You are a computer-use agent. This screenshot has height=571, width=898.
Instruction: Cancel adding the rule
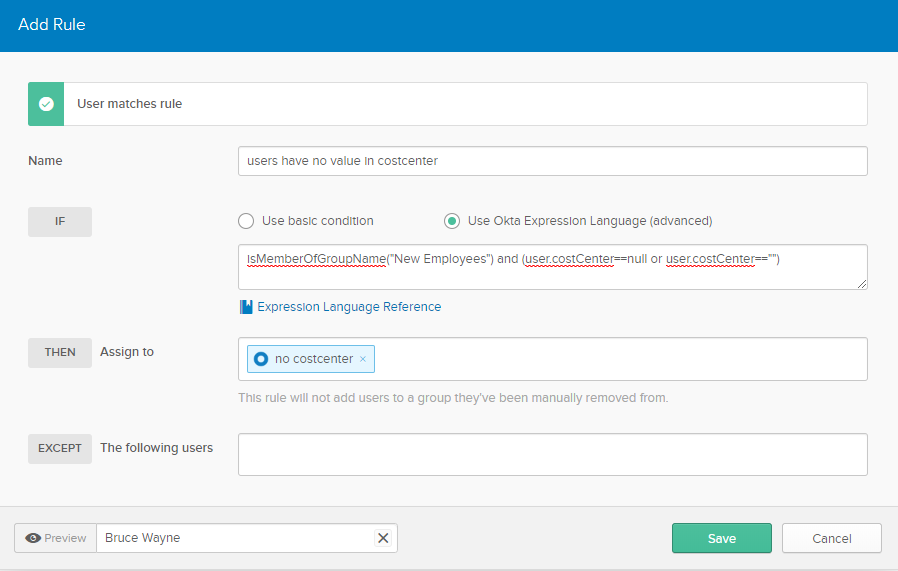point(831,538)
